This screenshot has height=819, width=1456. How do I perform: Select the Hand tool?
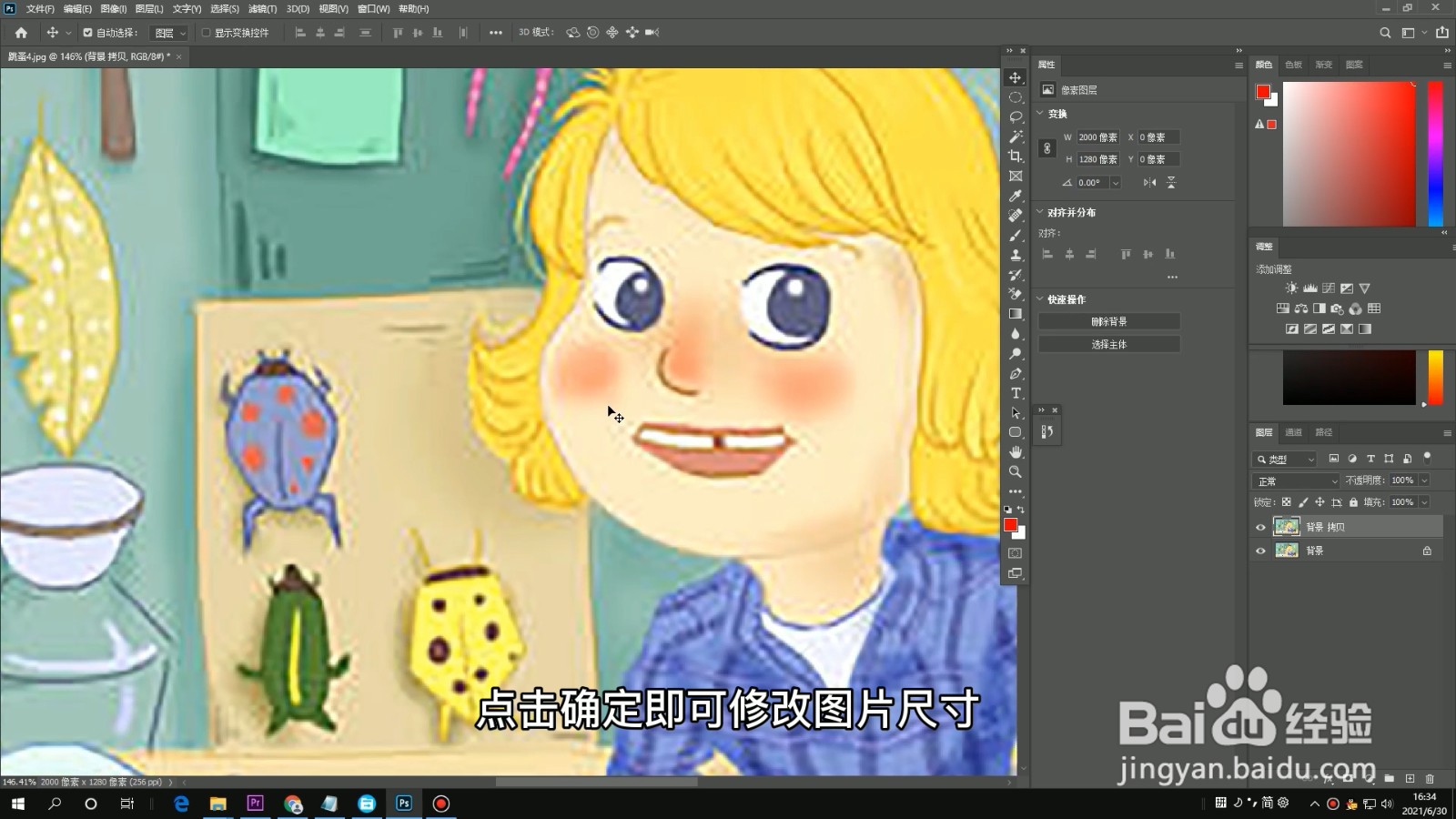pyautogui.click(x=1016, y=452)
